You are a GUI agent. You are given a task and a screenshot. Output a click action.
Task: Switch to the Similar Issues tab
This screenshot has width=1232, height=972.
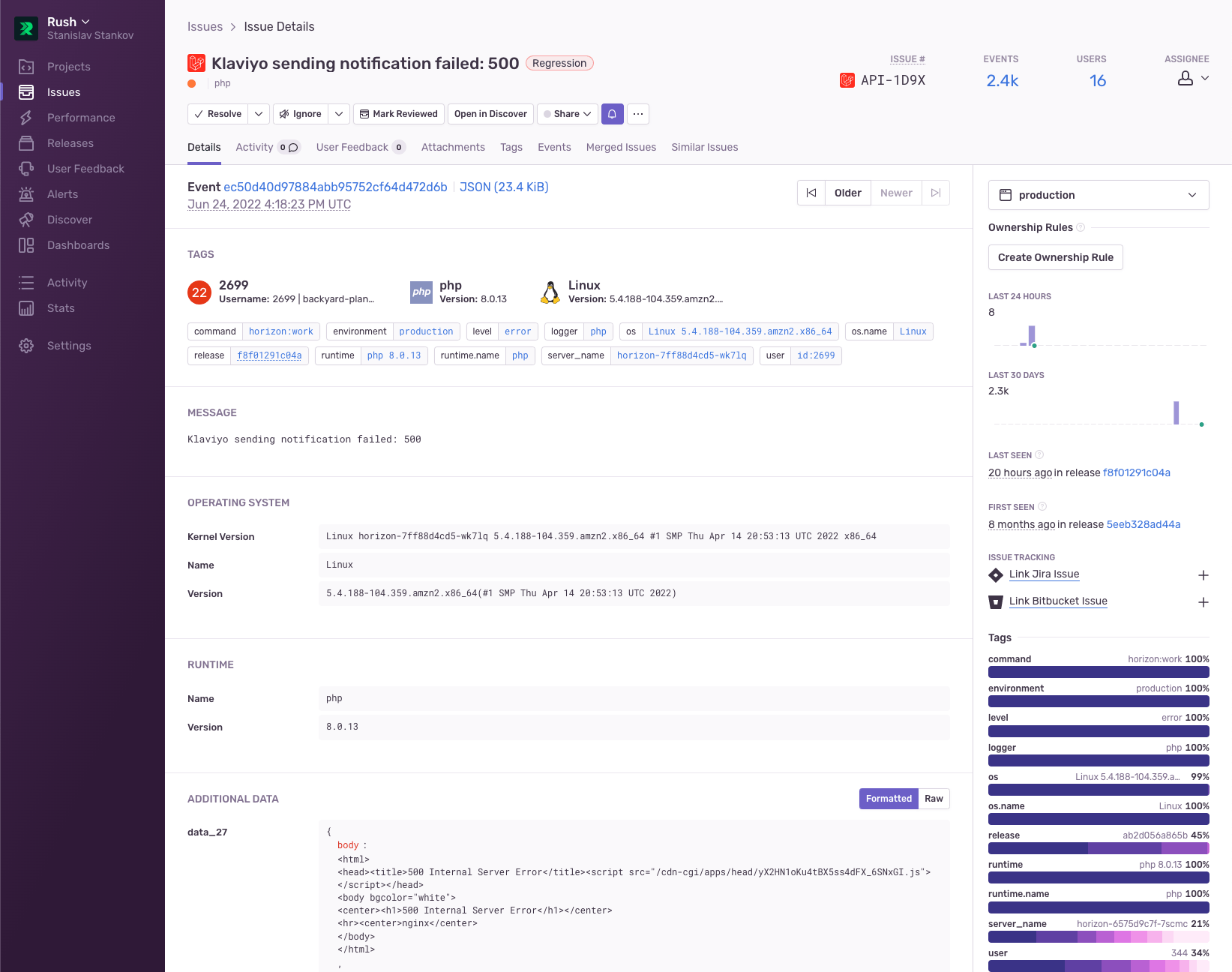pos(704,147)
